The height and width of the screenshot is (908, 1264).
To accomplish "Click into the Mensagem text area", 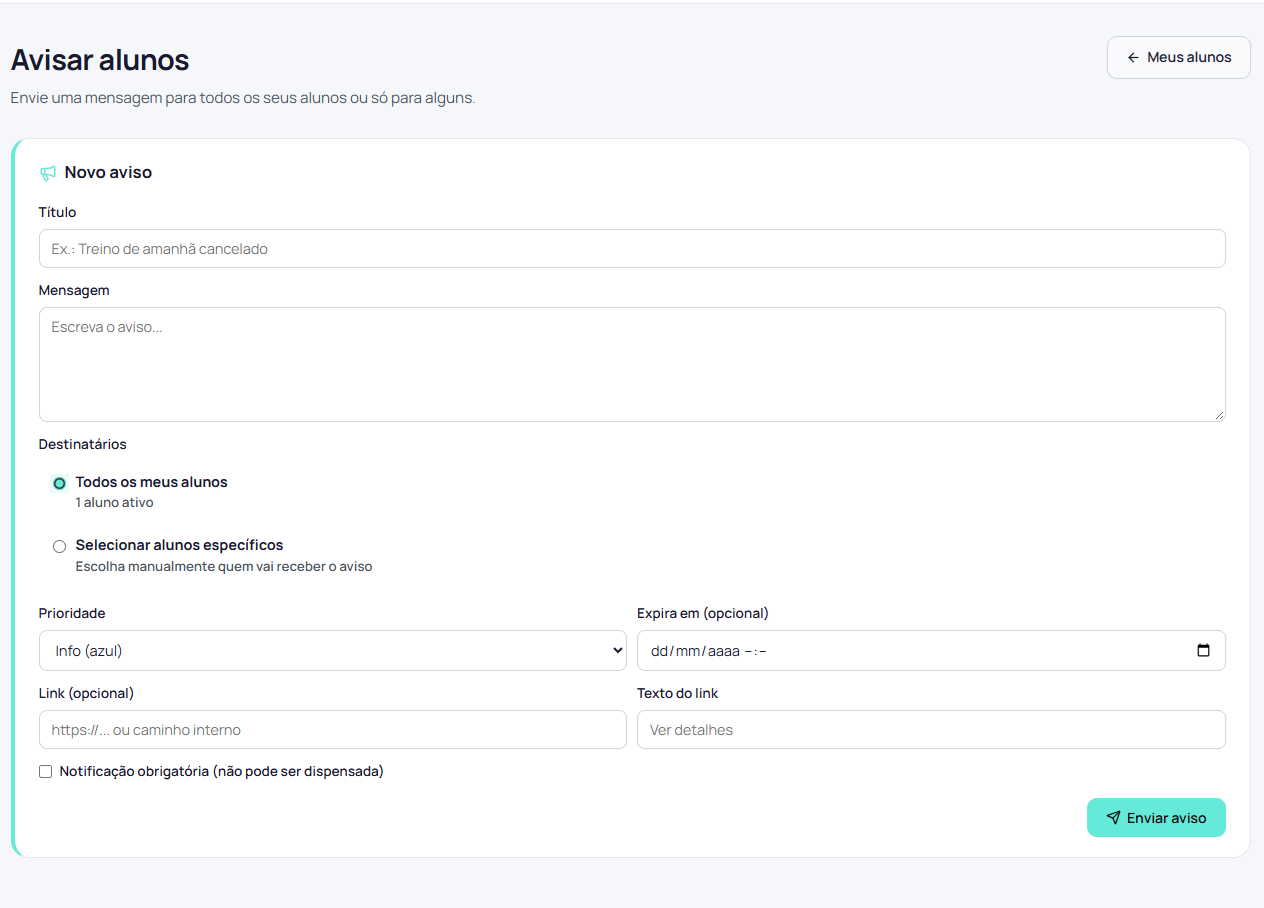I will [632, 364].
